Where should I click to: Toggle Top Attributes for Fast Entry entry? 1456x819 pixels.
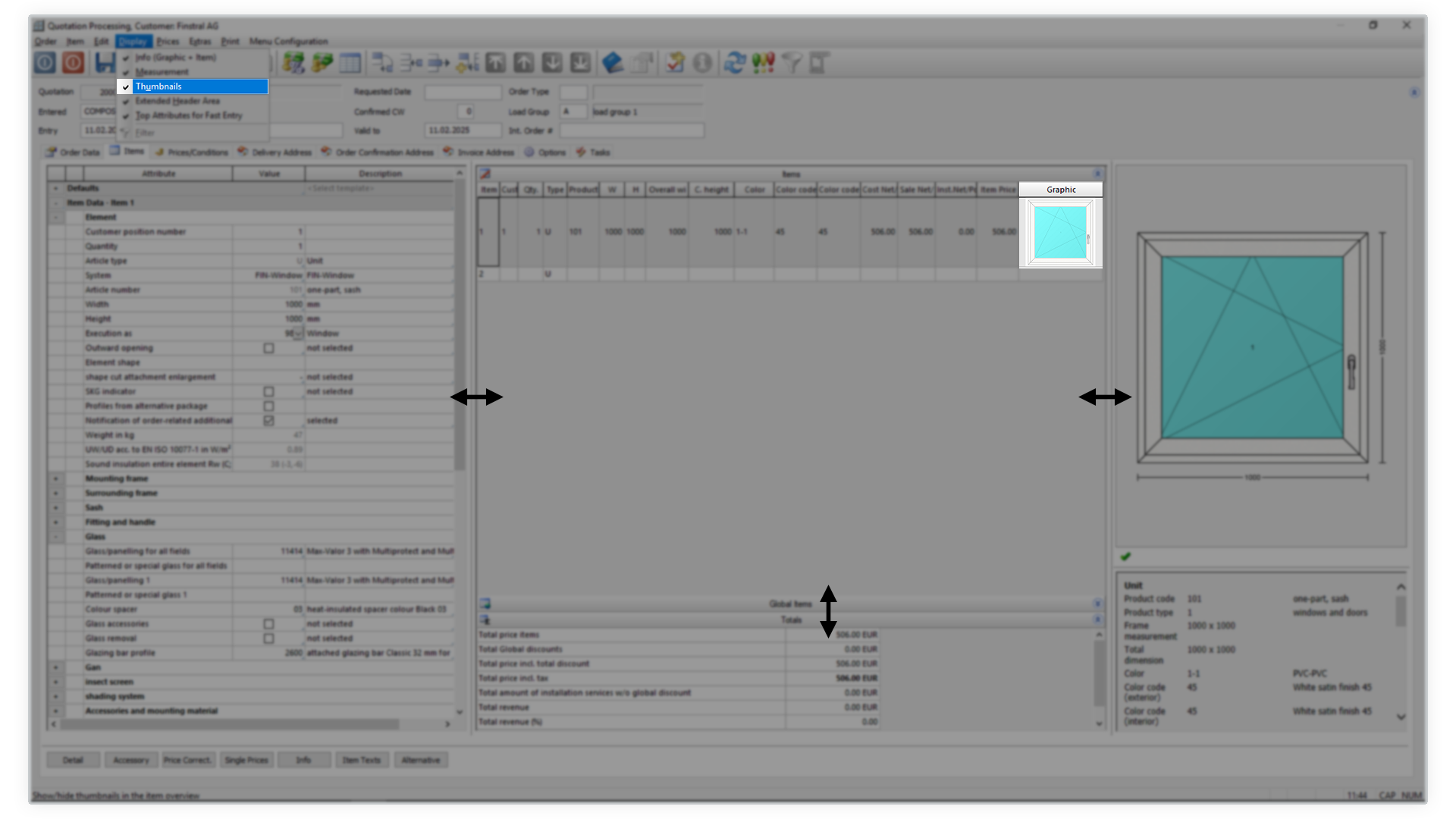[193, 115]
